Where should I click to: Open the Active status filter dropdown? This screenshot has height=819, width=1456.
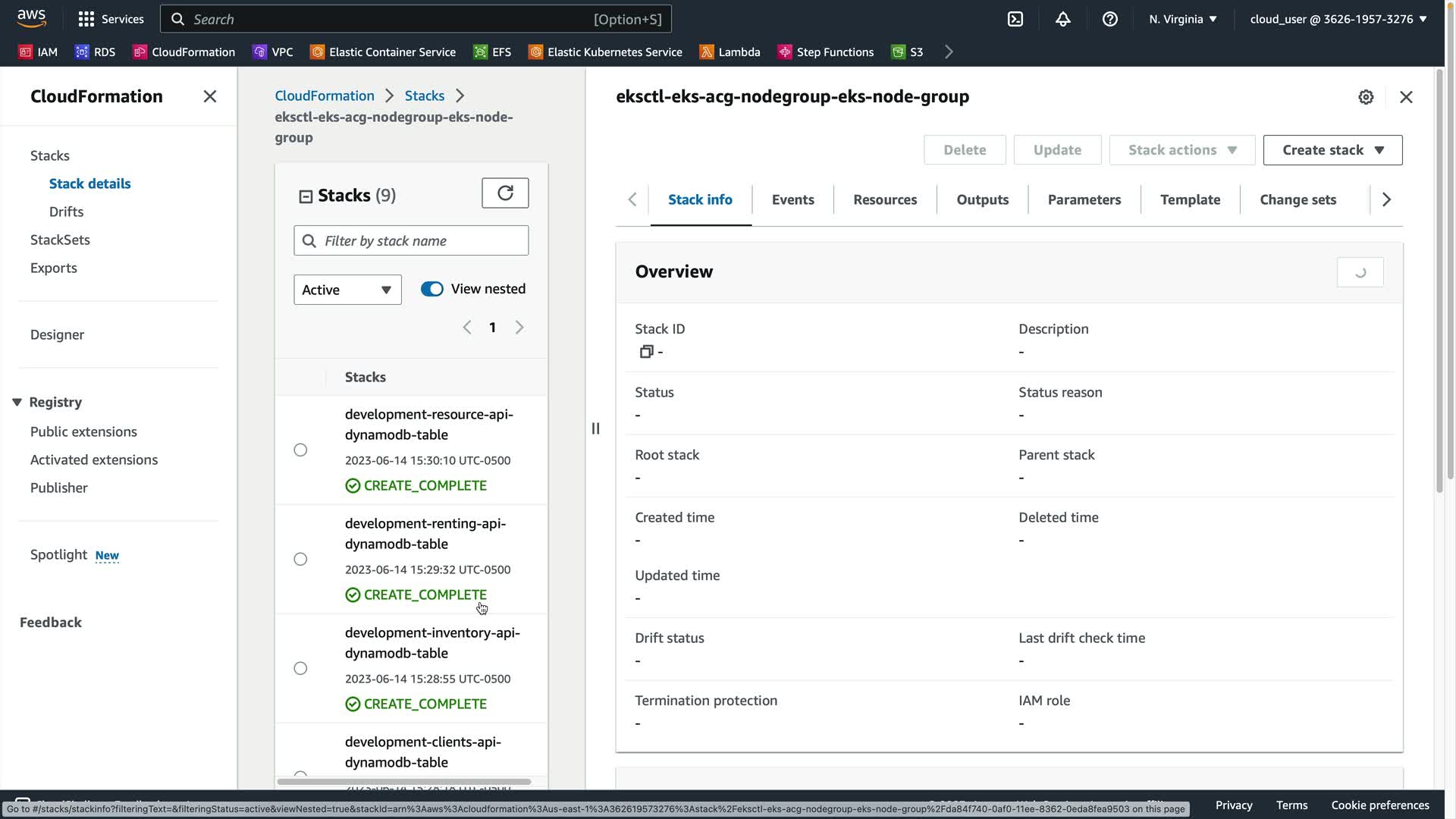click(347, 290)
